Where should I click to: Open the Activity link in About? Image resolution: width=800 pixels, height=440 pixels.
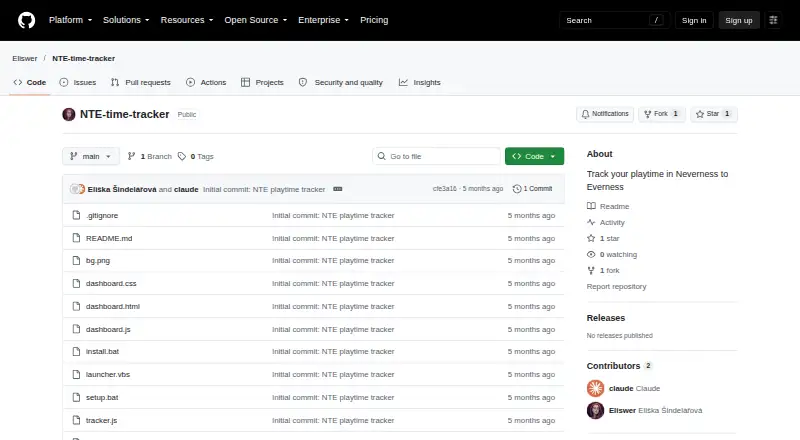coord(606,223)
